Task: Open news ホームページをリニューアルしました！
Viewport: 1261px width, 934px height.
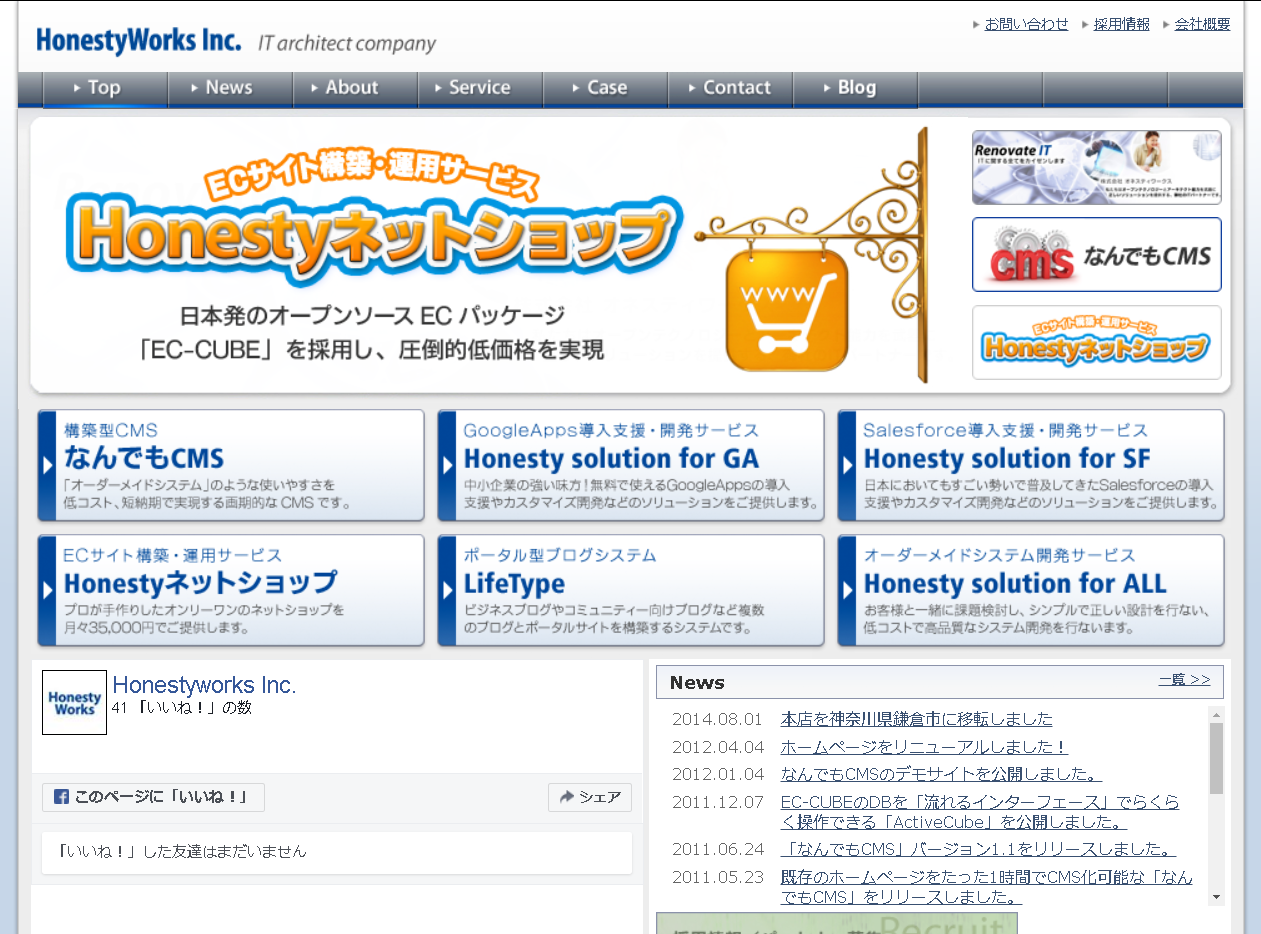Action: point(924,747)
